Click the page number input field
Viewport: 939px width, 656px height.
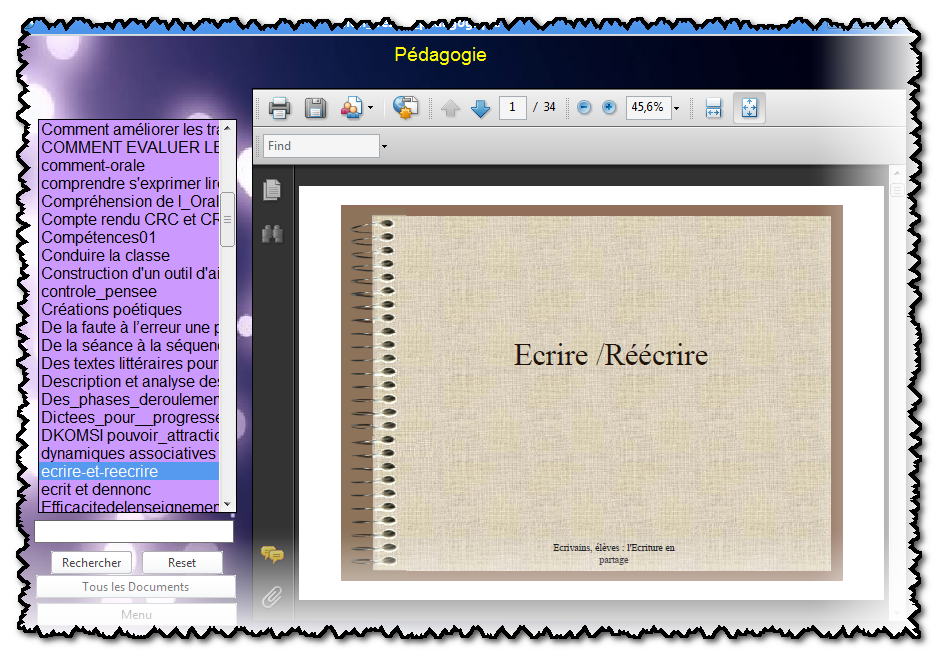(513, 108)
